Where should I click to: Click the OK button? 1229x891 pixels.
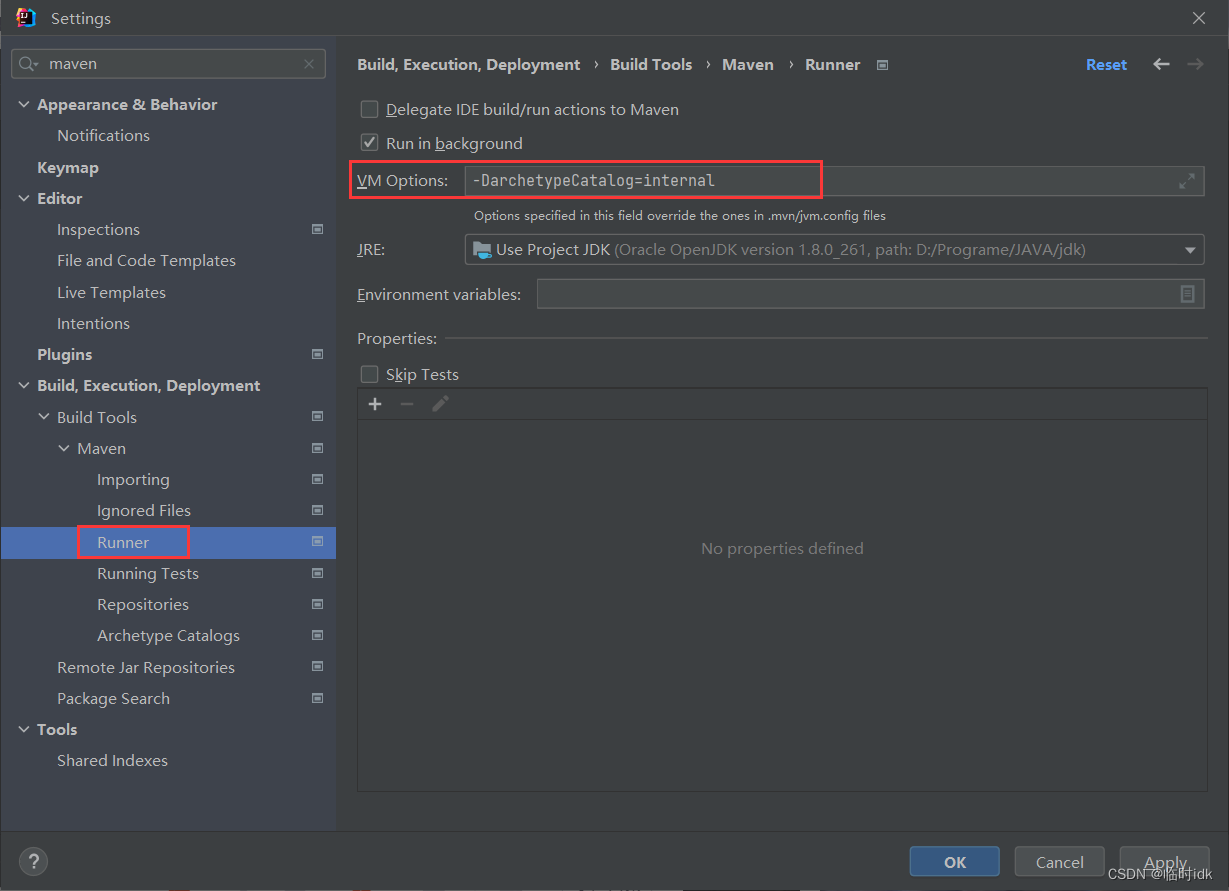click(x=955, y=862)
